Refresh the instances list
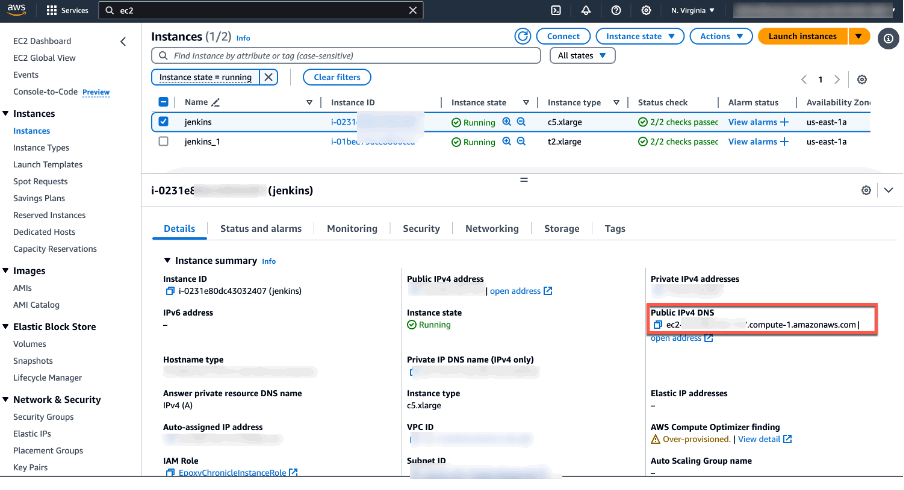The width and height of the screenshot is (904, 490). [522, 36]
